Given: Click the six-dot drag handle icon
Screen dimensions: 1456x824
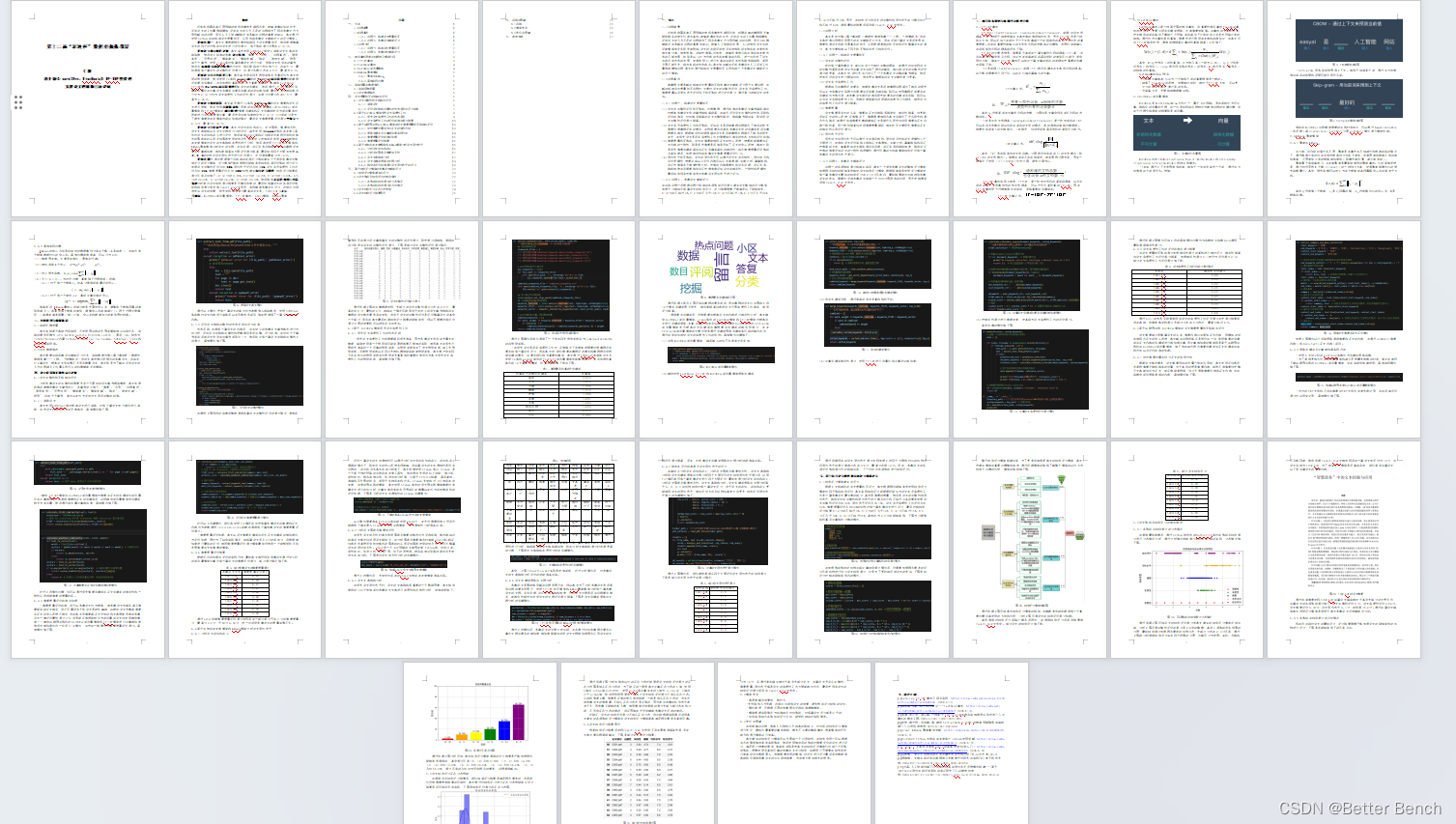Looking at the screenshot, I should (18, 102).
